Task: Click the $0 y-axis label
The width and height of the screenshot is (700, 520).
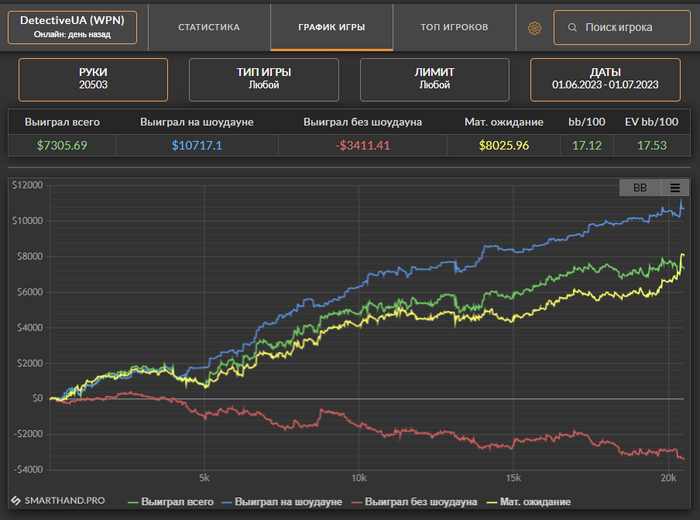Action: pyautogui.click(x=38, y=398)
